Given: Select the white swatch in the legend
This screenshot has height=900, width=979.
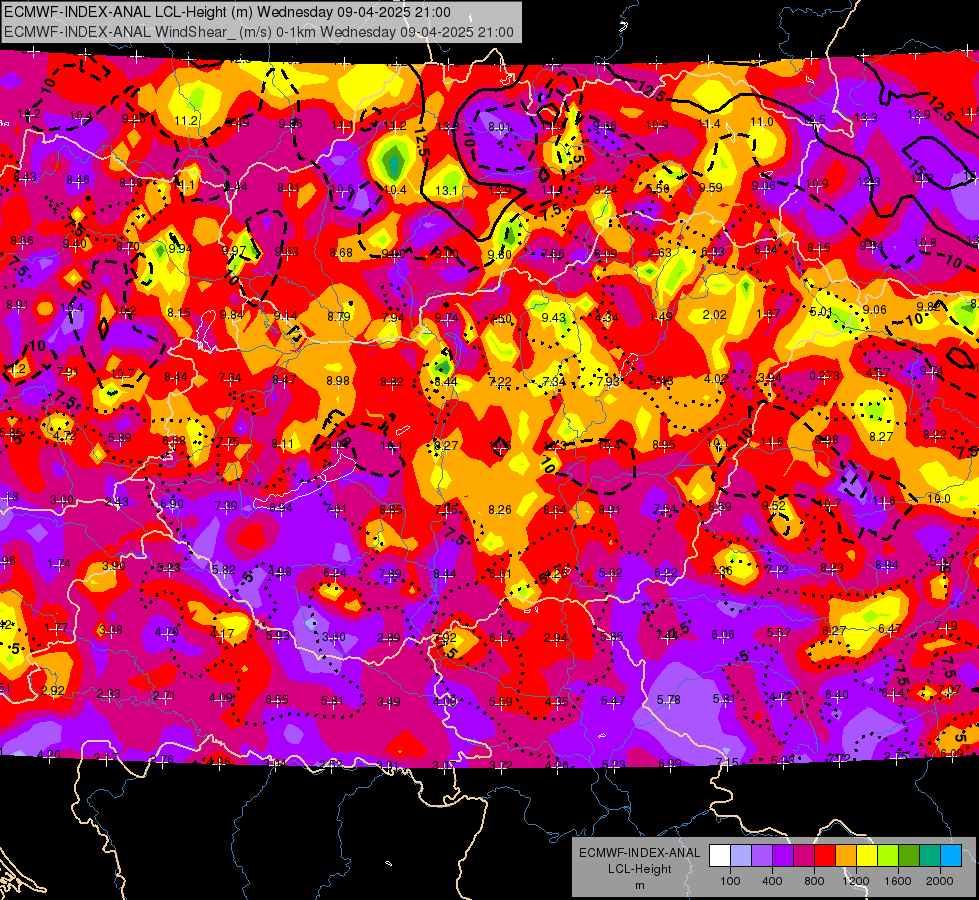Looking at the screenshot, I should click(719, 855).
